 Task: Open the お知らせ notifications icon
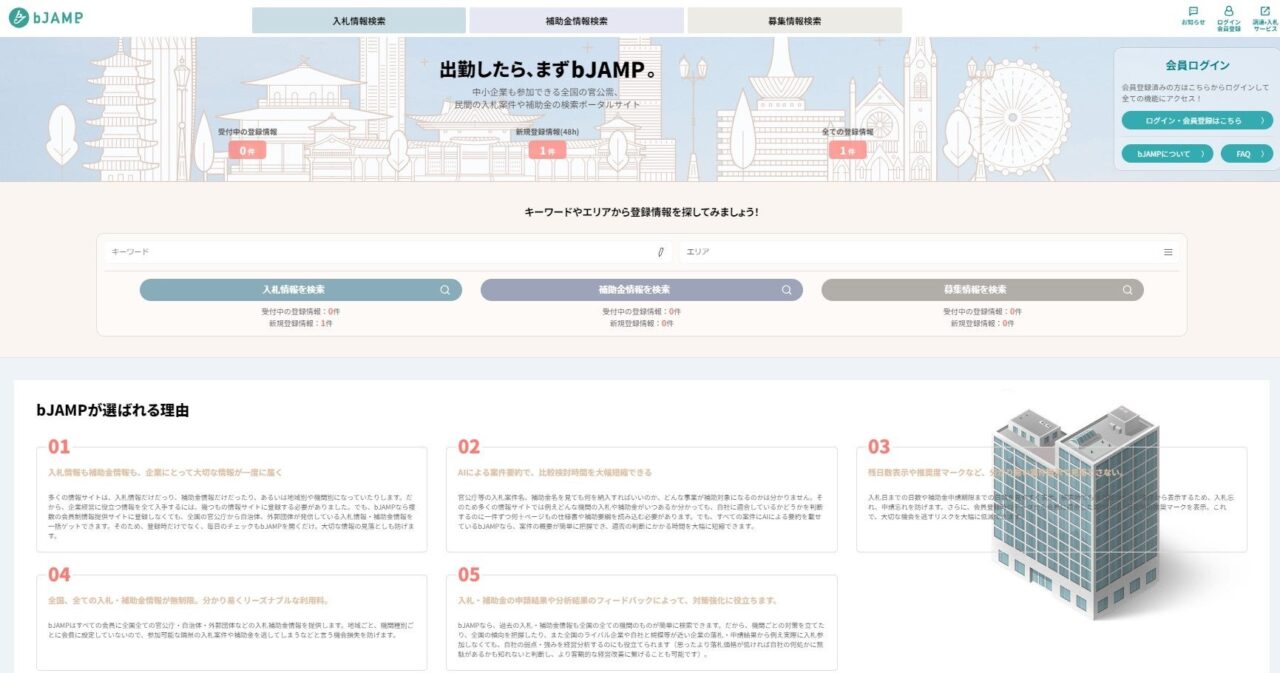pos(1193,11)
